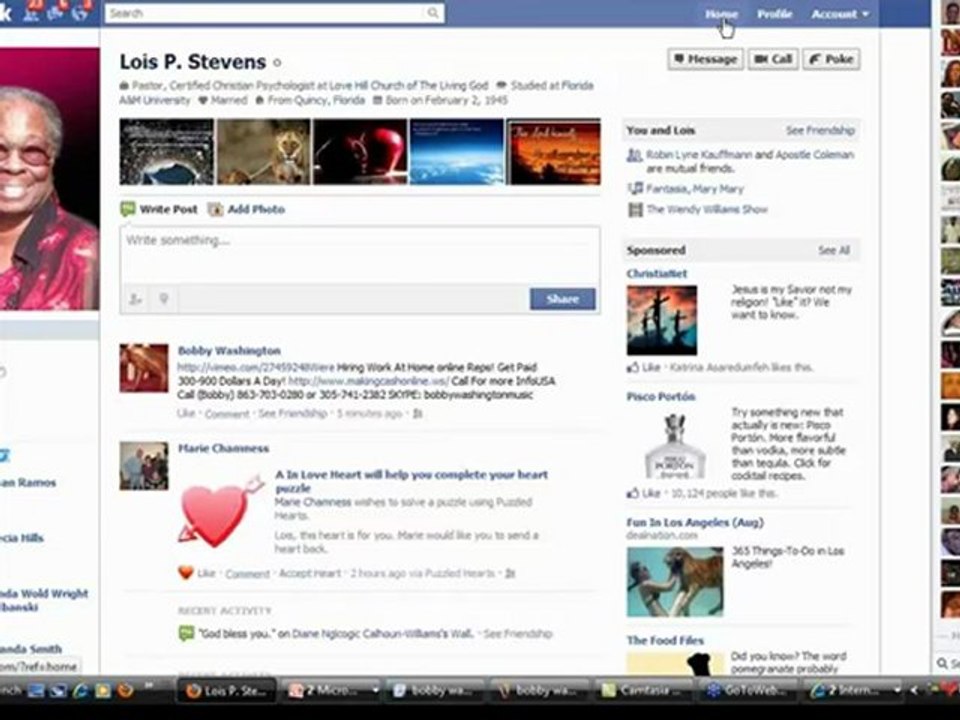Click the red heart with arrow image

pos(221,512)
